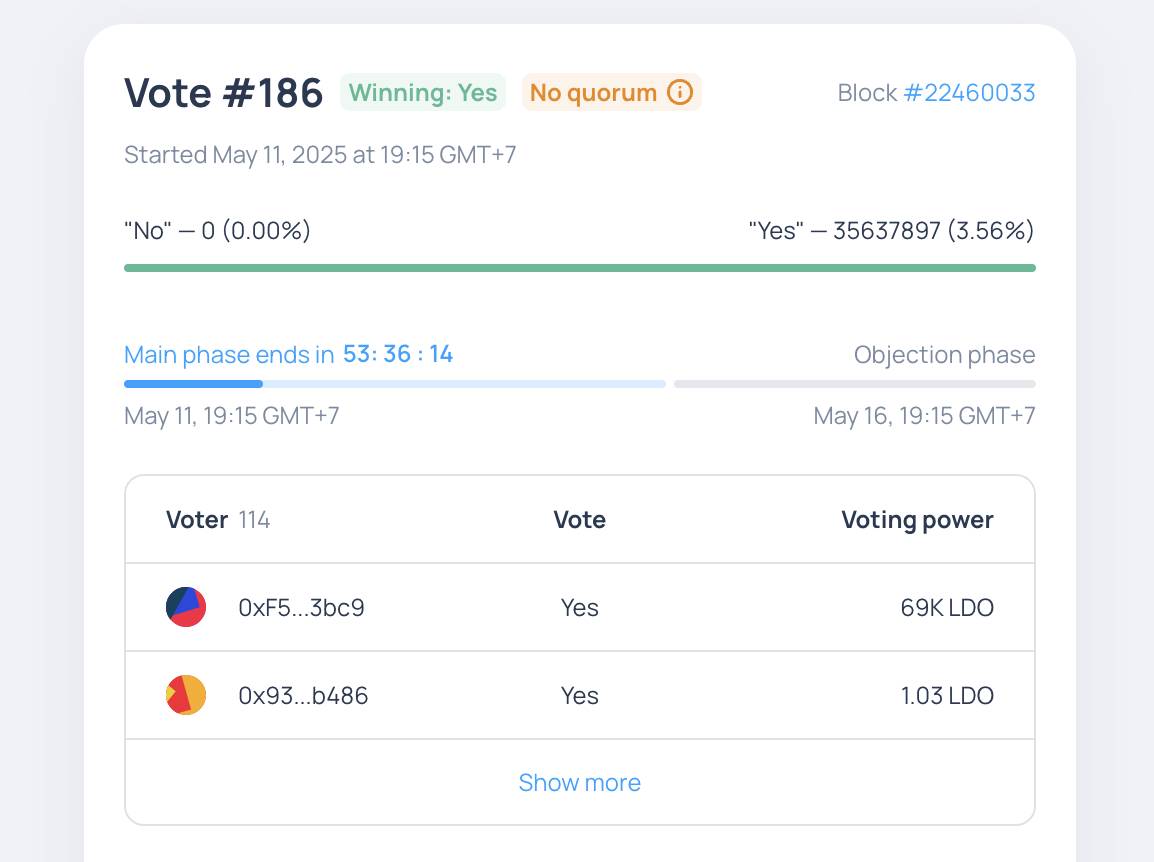Click the Objection phase label

(x=944, y=355)
